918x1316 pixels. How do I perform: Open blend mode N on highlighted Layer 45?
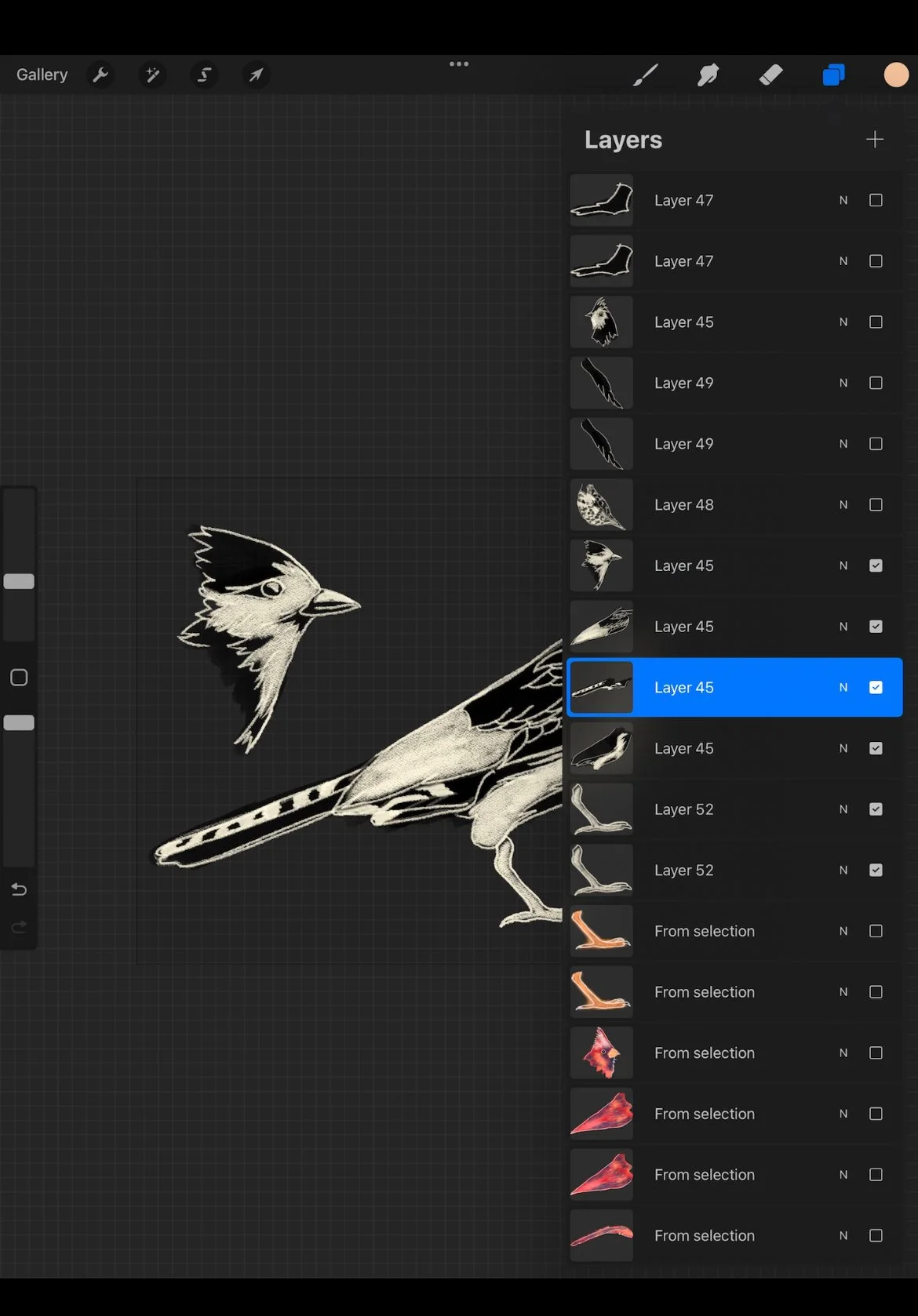[x=843, y=688]
